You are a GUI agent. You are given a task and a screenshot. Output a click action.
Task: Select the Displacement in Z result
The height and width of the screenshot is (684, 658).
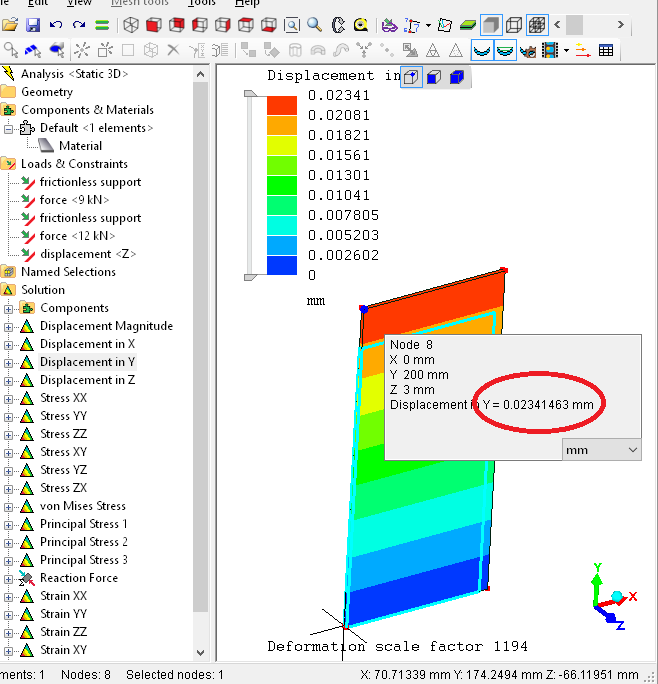[87, 380]
